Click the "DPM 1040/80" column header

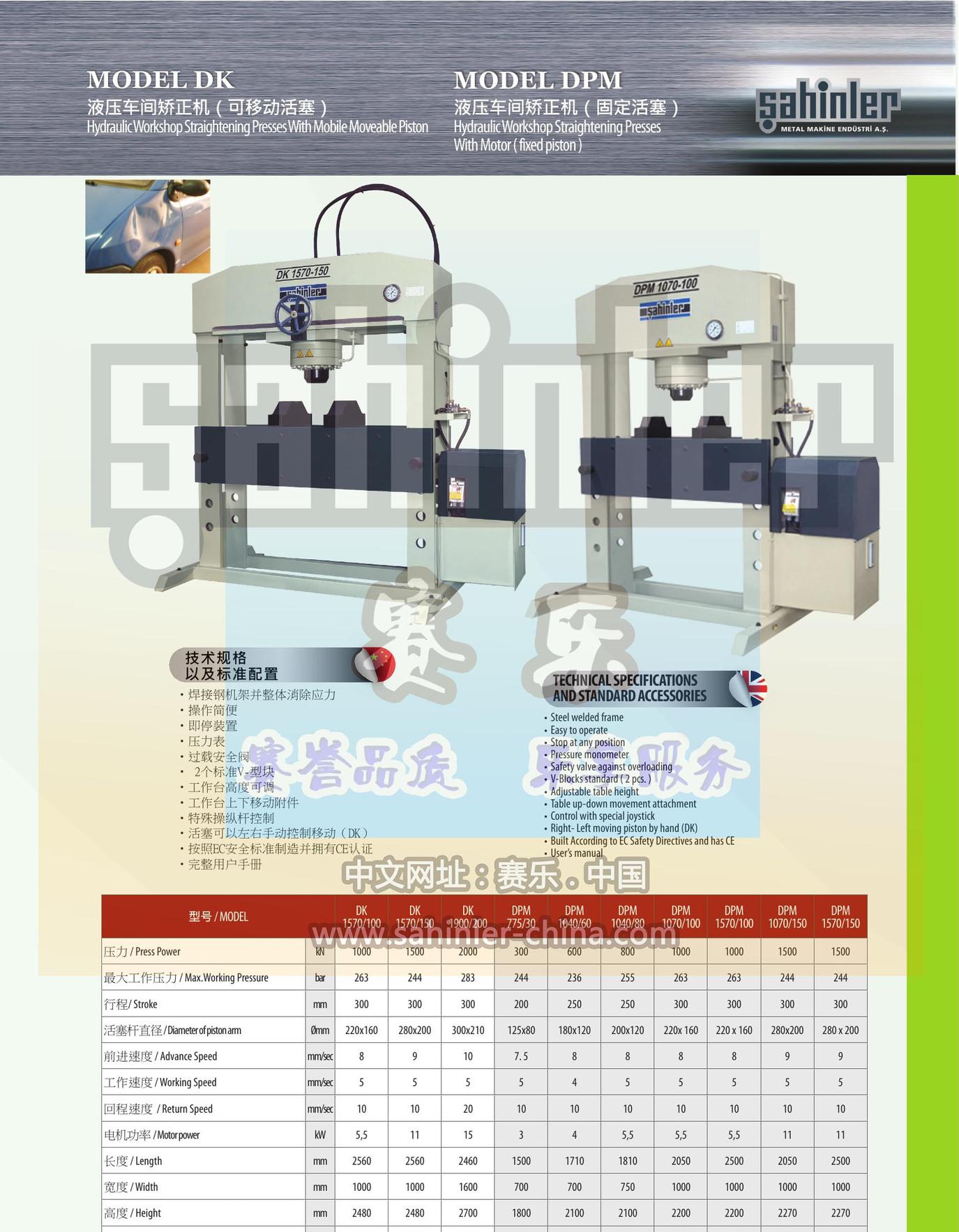628,917
